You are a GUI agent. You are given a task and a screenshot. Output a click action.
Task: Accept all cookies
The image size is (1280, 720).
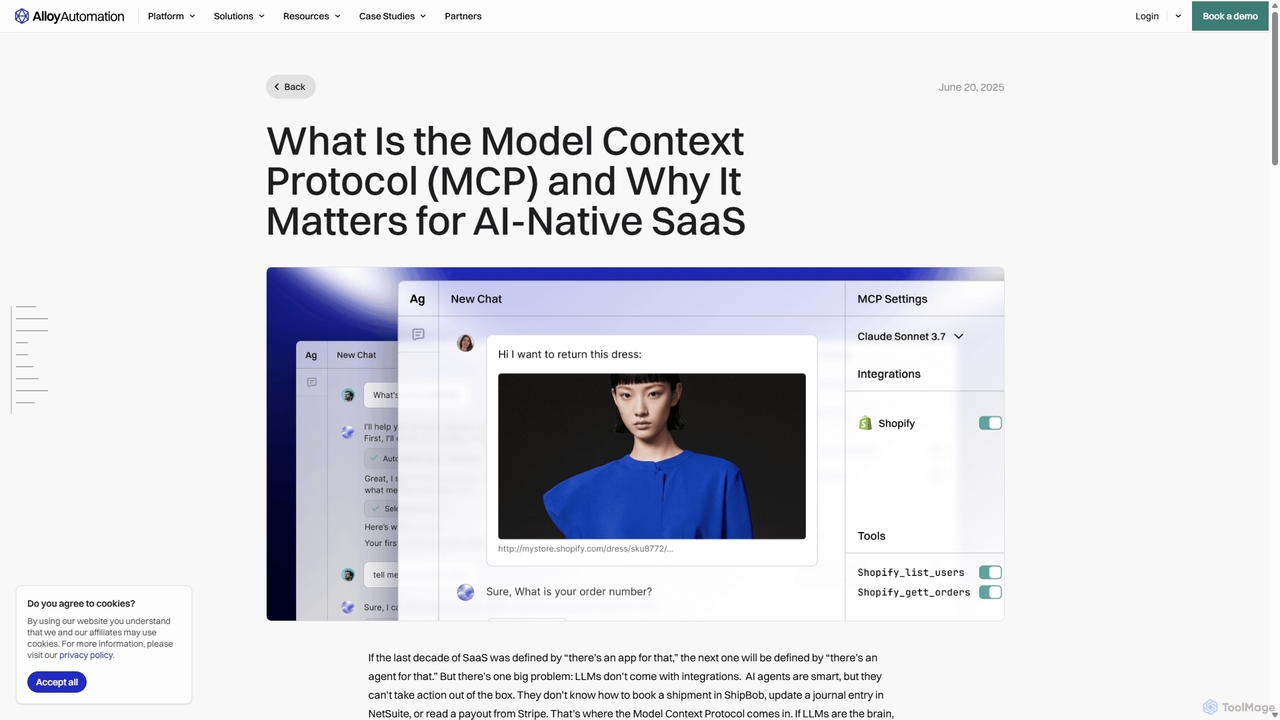click(x=57, y=682)
